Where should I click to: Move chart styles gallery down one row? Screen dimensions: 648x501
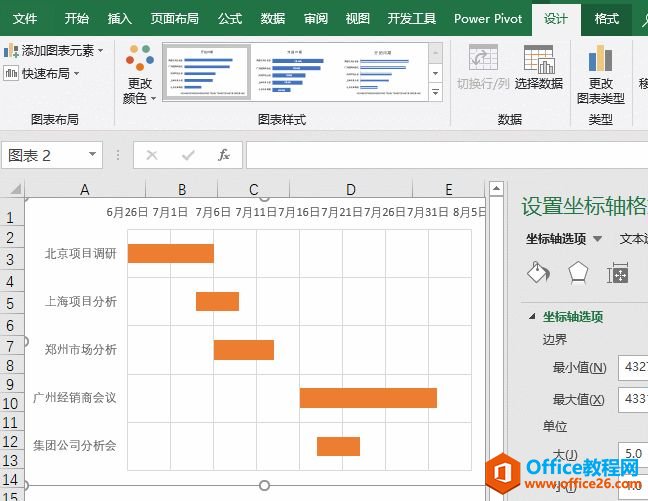point(435,74)
